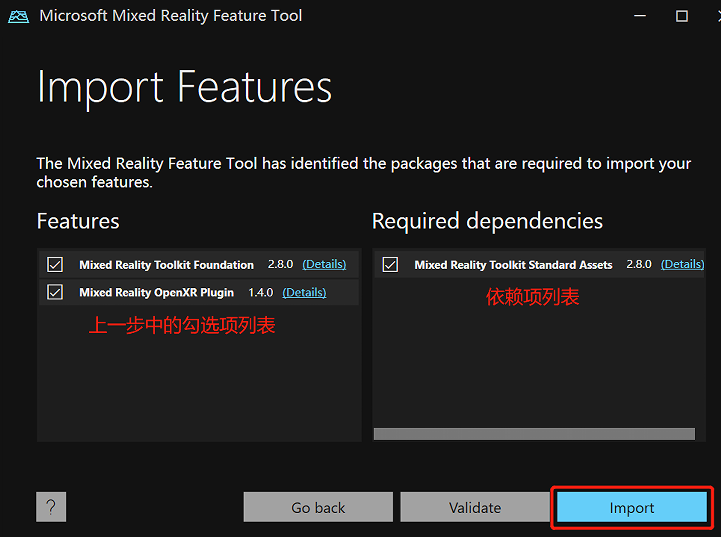Screen dimensions: 721x537
Task: Open Details link for Toolkit Foundation
Action: (324, 265)
